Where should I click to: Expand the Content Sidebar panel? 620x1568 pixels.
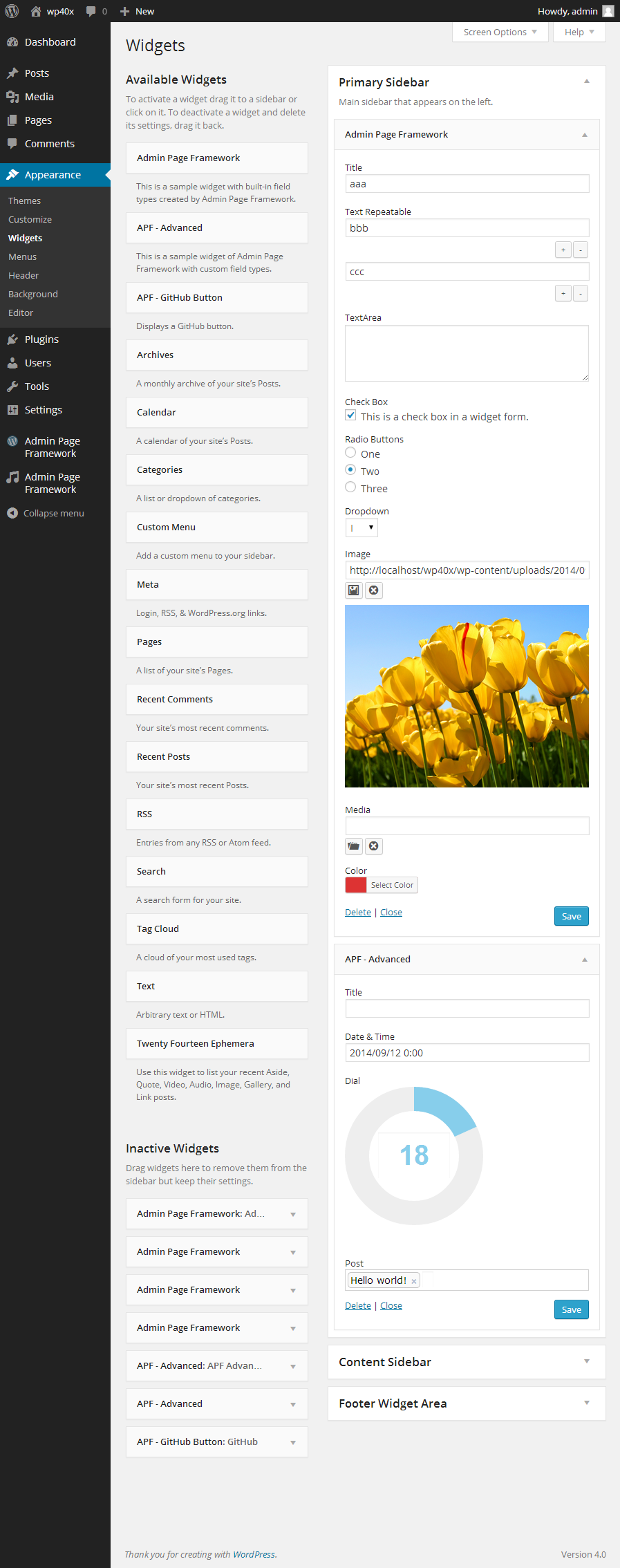click(467, 1362)
